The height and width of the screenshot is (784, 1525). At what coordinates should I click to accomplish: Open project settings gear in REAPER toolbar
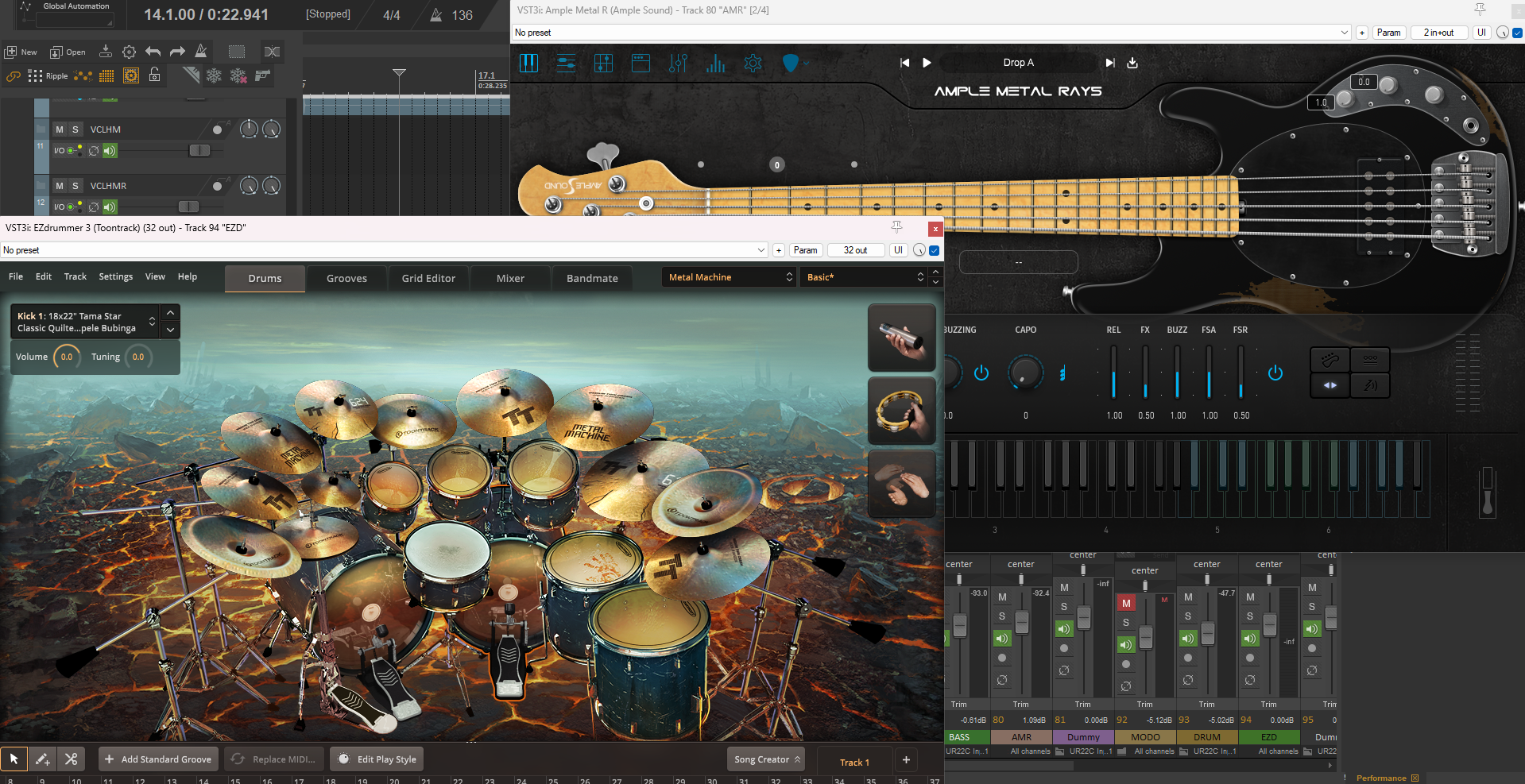[129, 52]
